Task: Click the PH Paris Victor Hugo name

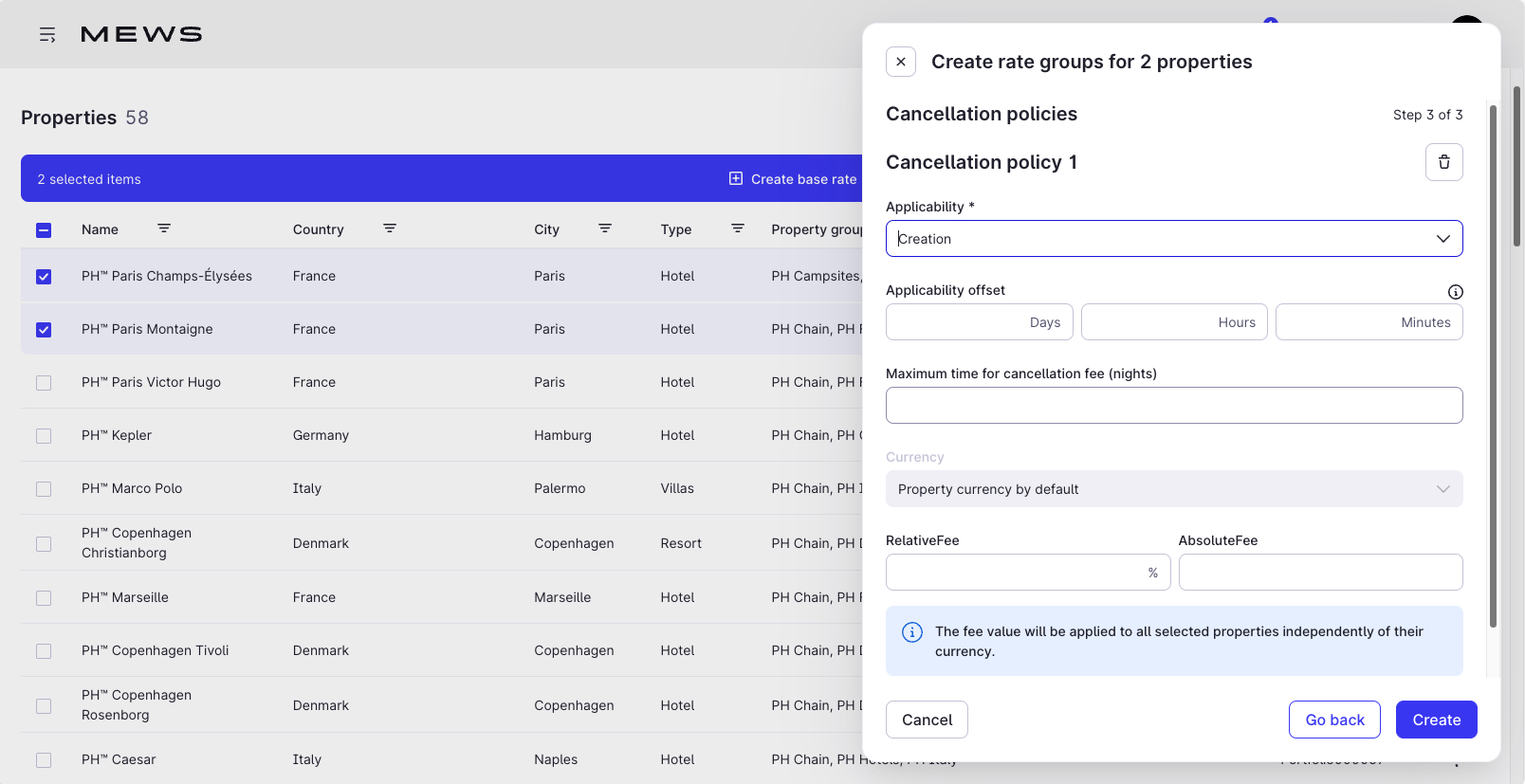Action: tap(151, 382)
